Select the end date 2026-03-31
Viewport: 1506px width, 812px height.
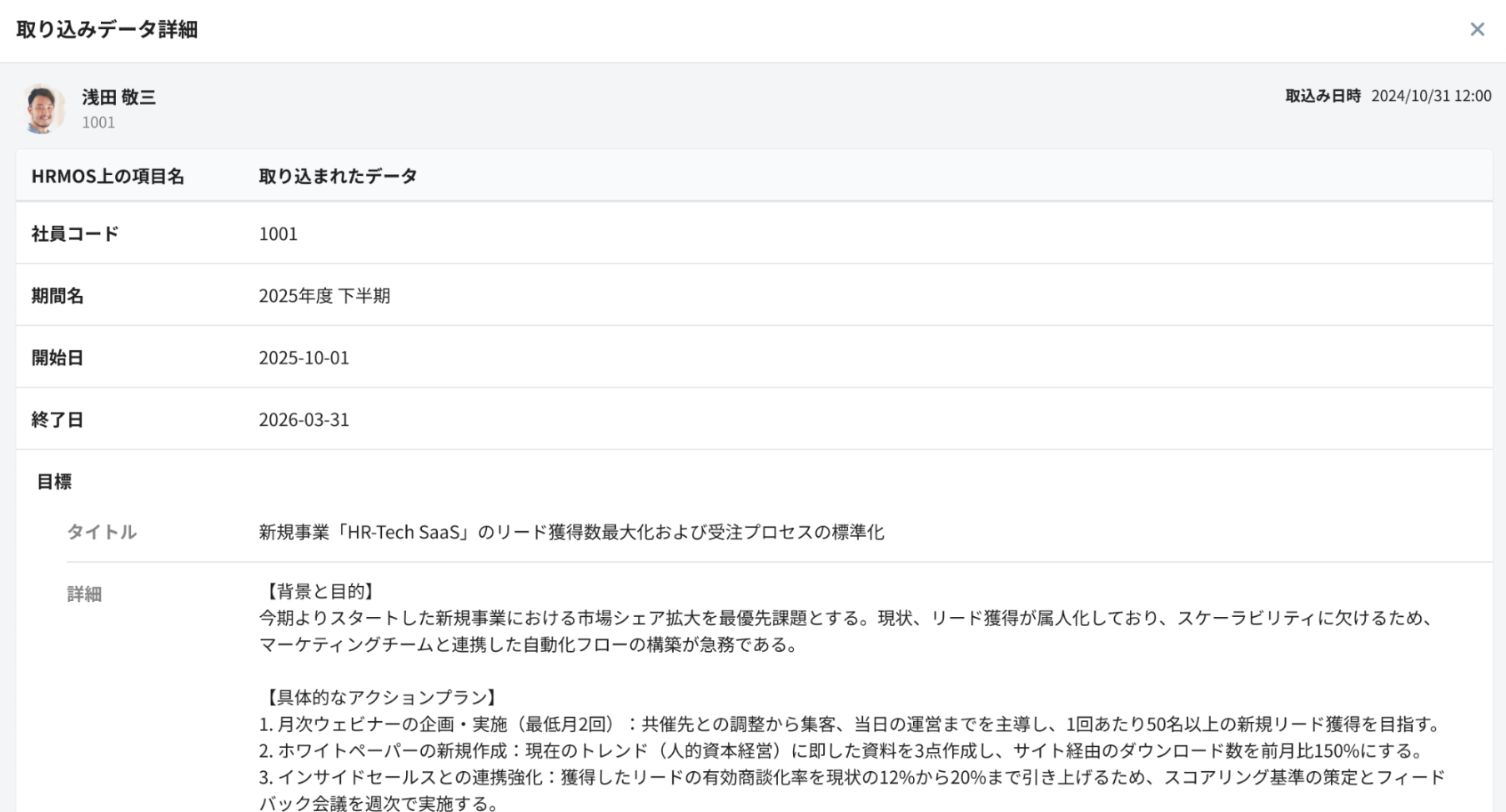tap(304, 419)
